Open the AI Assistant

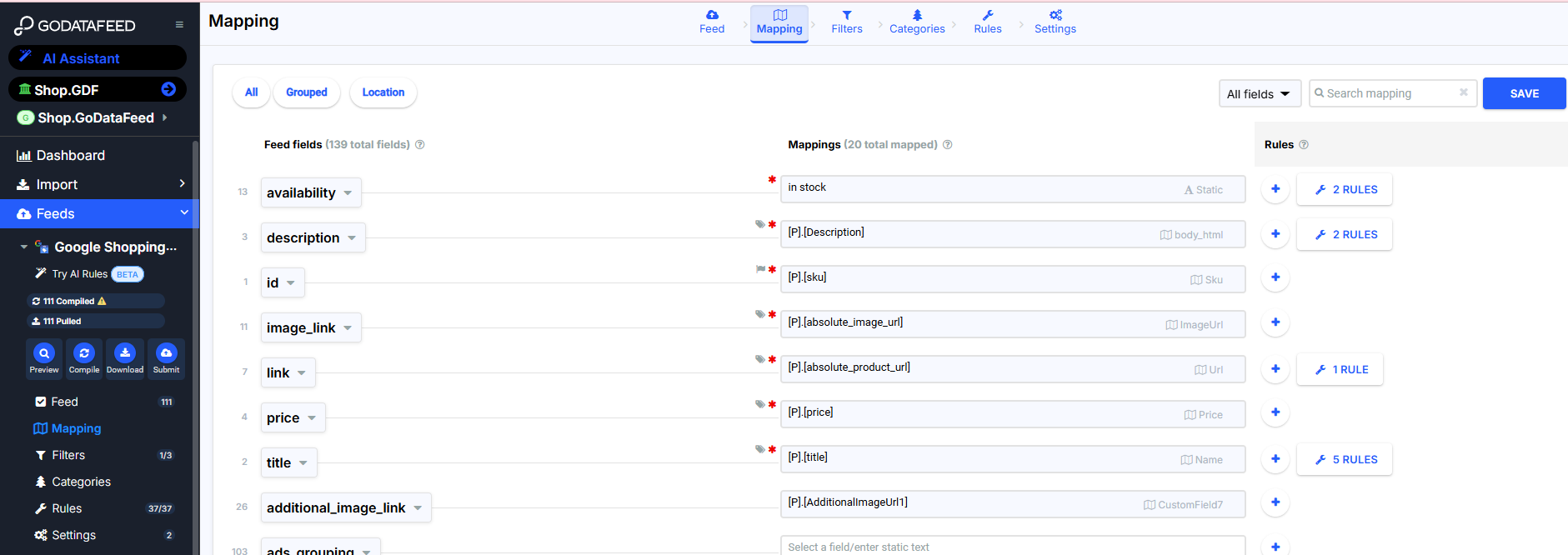click(98, 58)
